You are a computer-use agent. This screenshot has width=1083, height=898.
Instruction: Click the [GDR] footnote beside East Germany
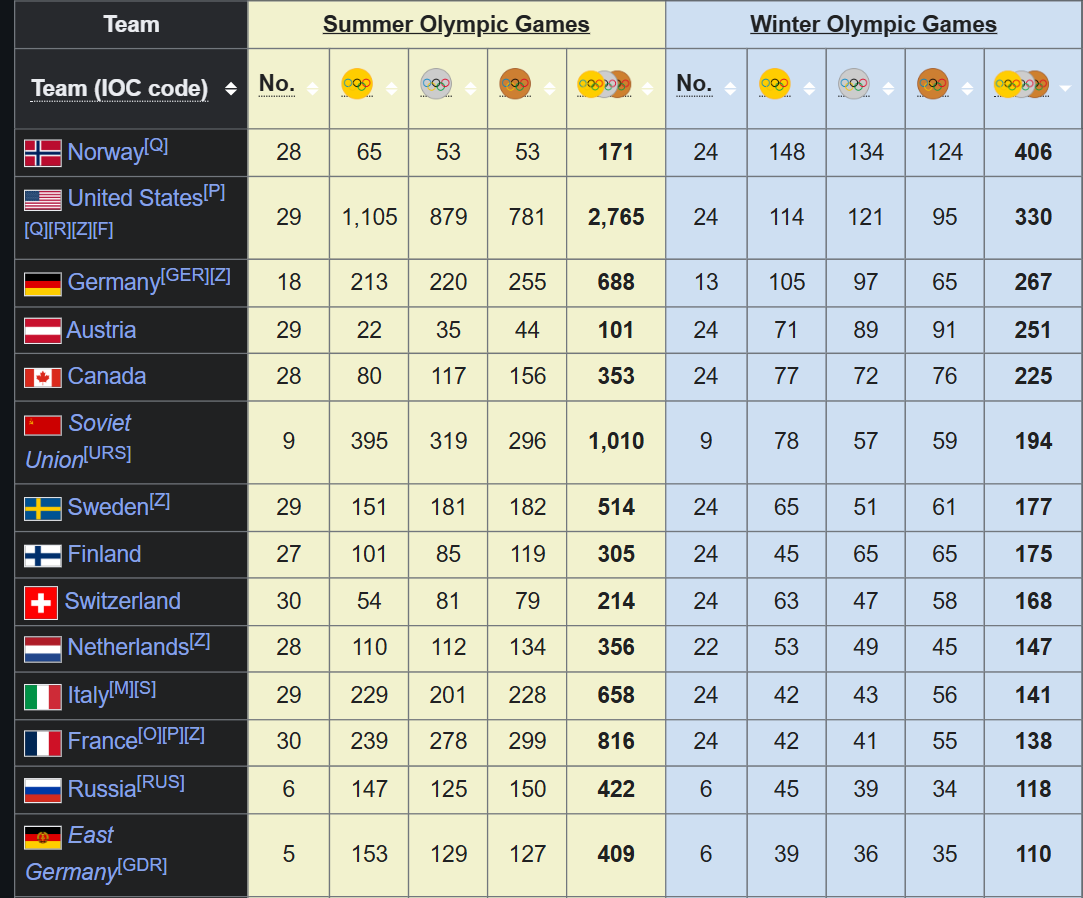pyautogui.click(x=142, y=866)
